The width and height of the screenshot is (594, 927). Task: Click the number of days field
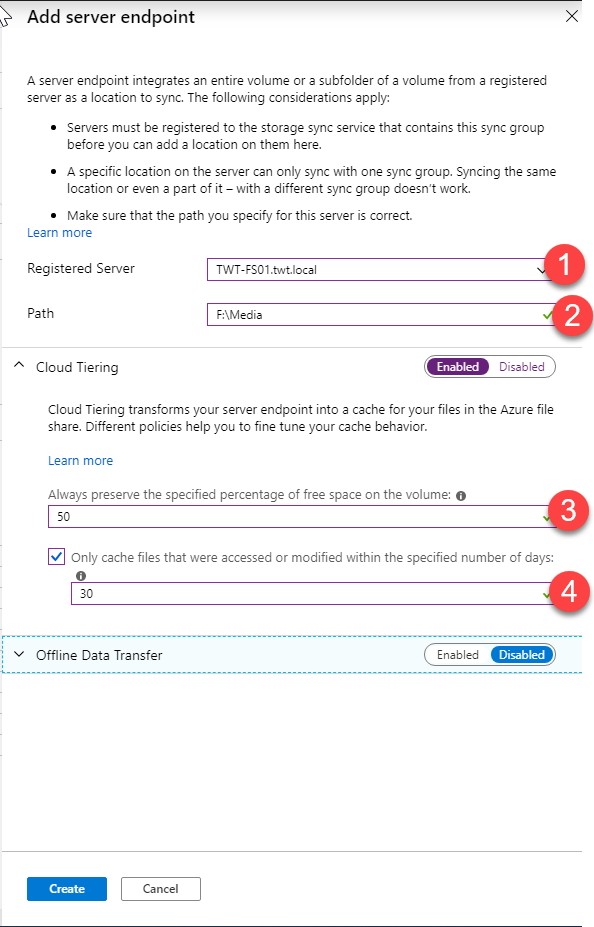[313, 594]
